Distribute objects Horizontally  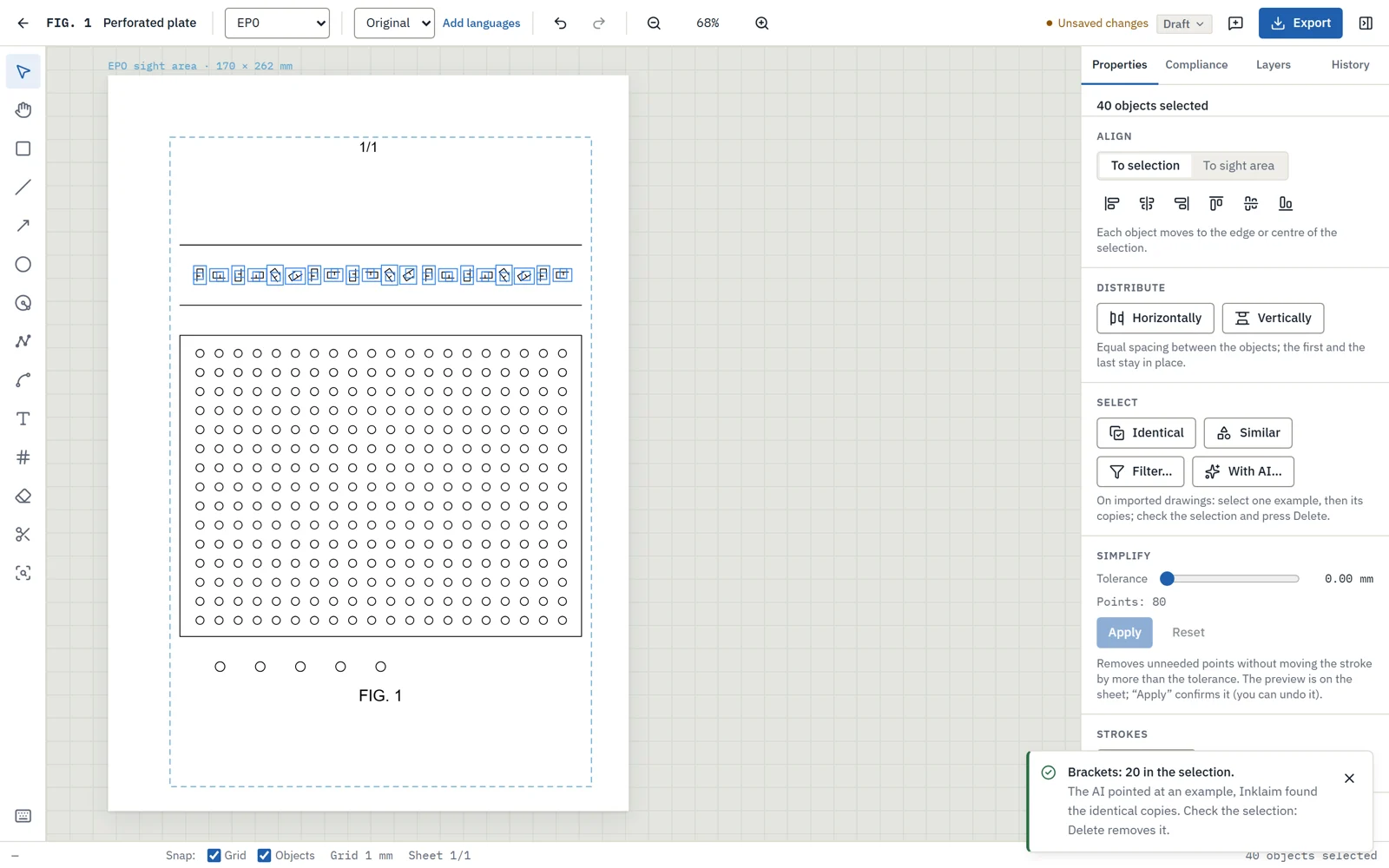1155,318
